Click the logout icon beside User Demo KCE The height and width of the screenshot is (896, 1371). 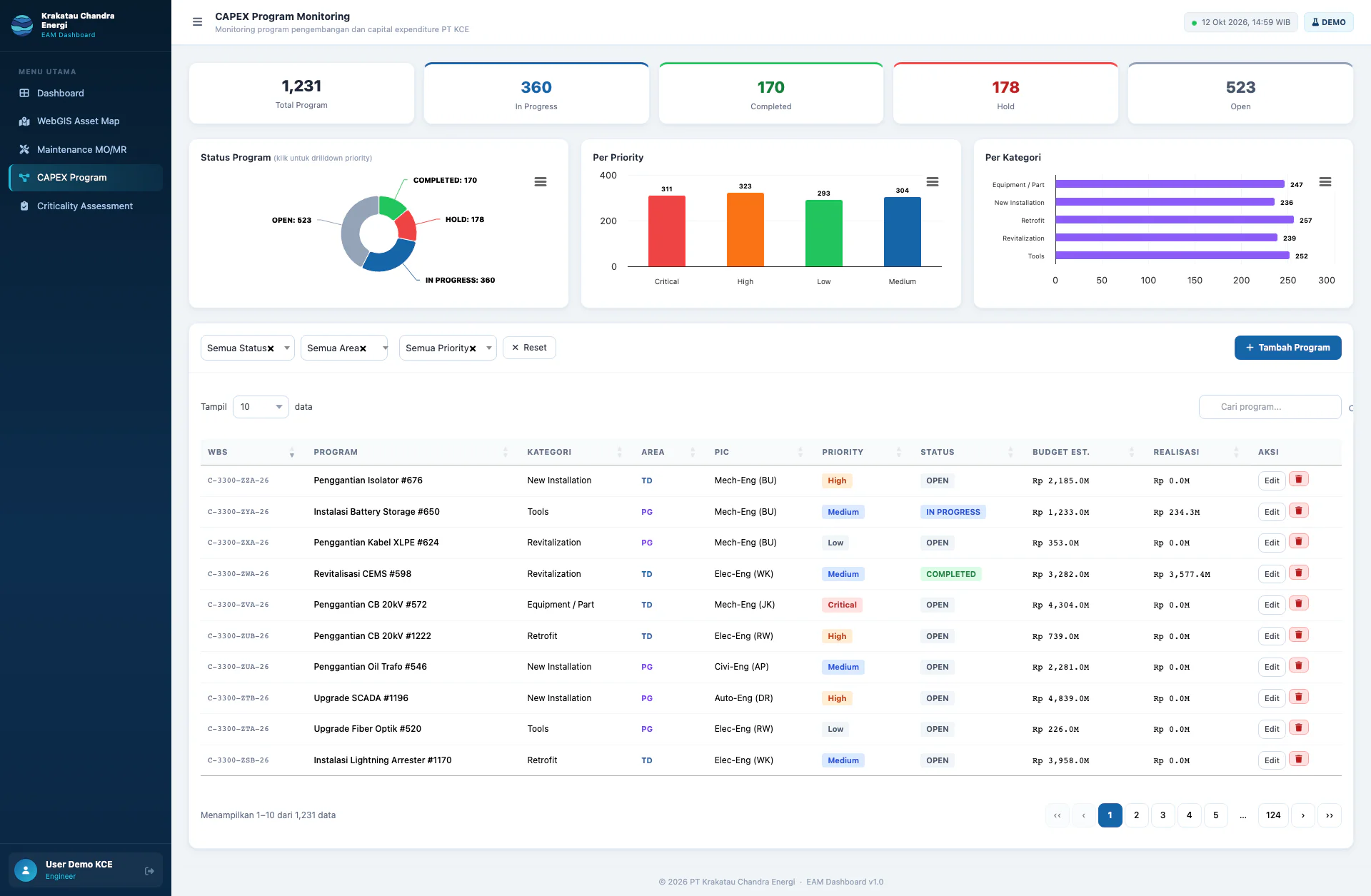(149, 870)
